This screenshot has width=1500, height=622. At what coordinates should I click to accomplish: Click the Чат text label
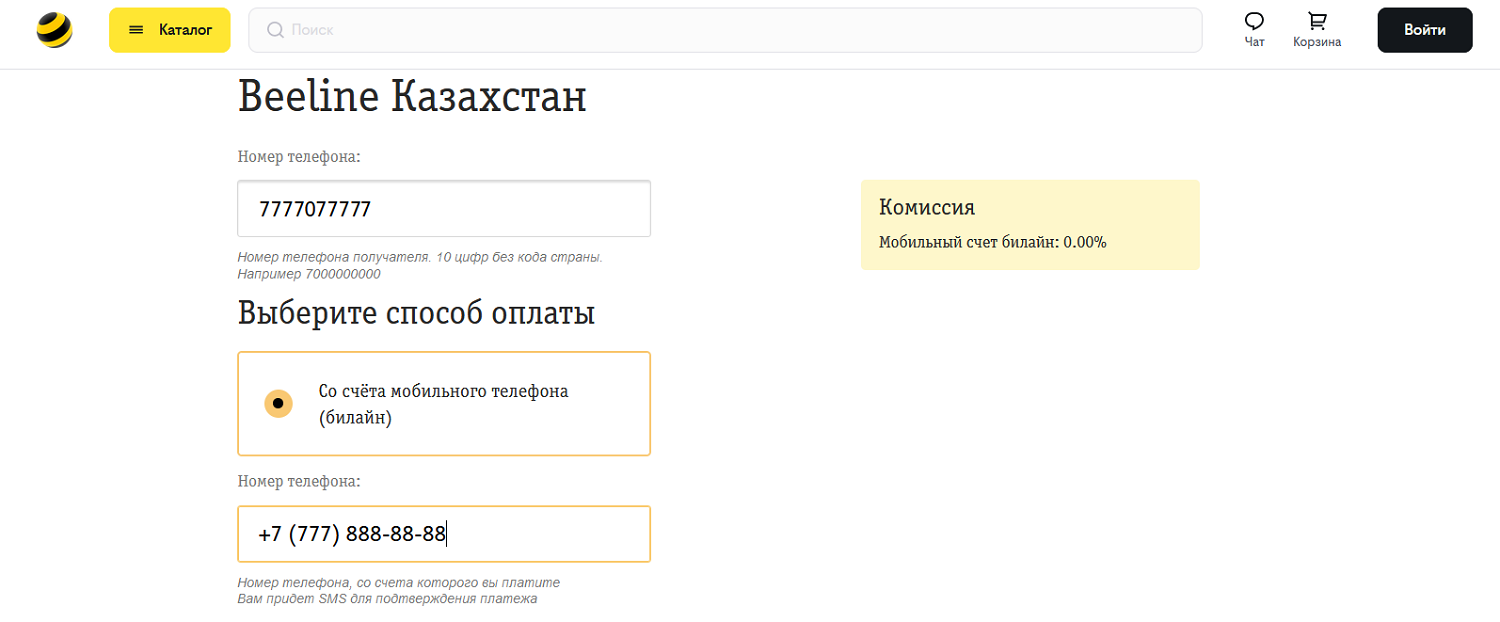tap(1254, 42)
